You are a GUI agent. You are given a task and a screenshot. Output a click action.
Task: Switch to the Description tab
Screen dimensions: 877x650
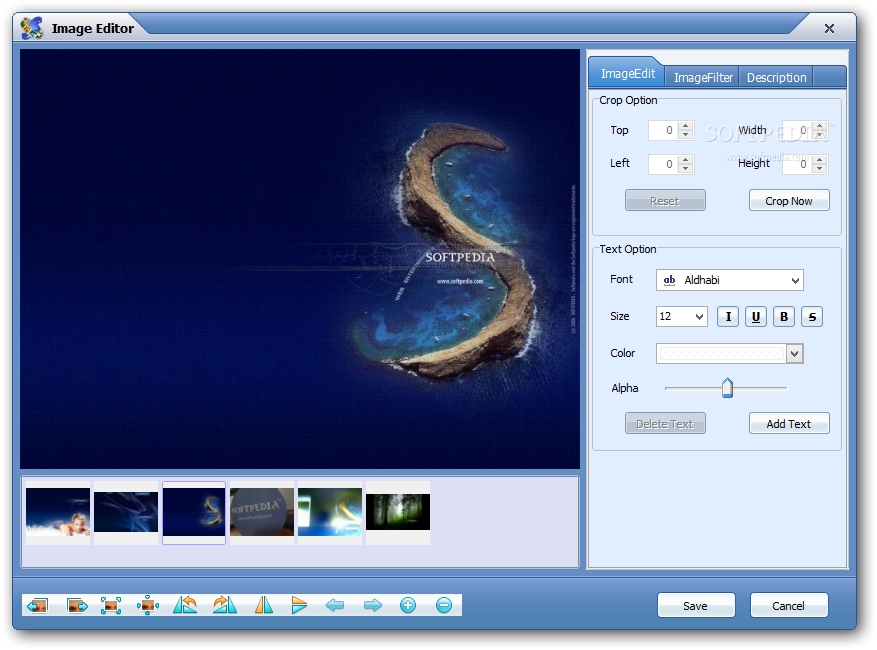click(x=776, y=77)
